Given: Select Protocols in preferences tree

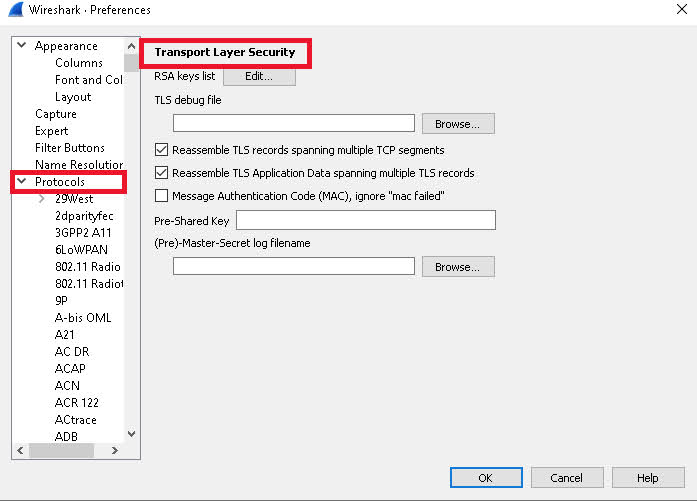Looking at the screenshot, I should [x=60, y=182].
